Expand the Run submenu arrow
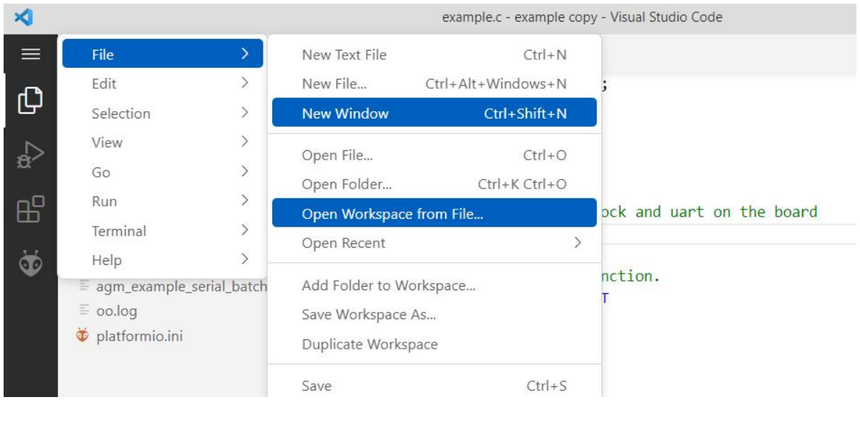 pos(245,201)
